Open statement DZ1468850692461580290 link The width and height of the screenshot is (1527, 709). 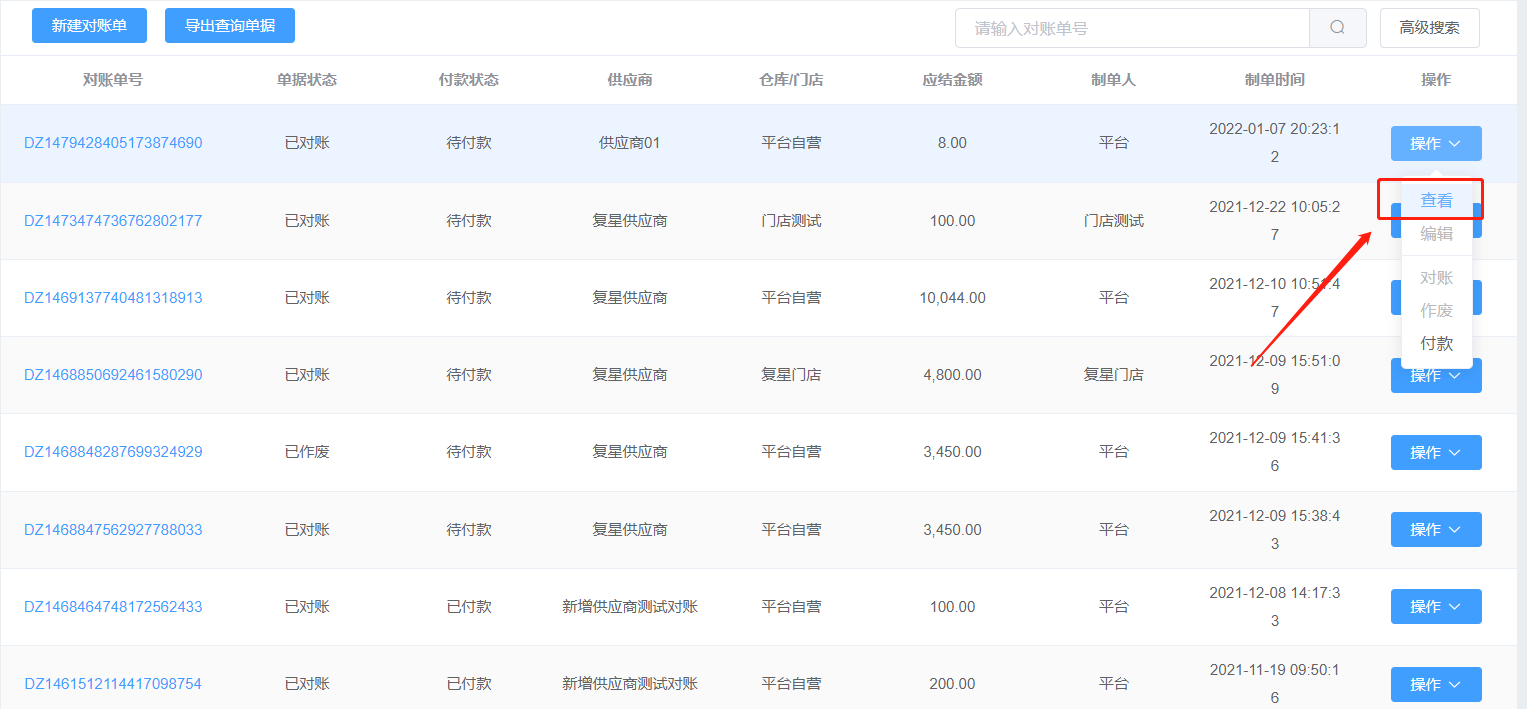tap(113, 375)
